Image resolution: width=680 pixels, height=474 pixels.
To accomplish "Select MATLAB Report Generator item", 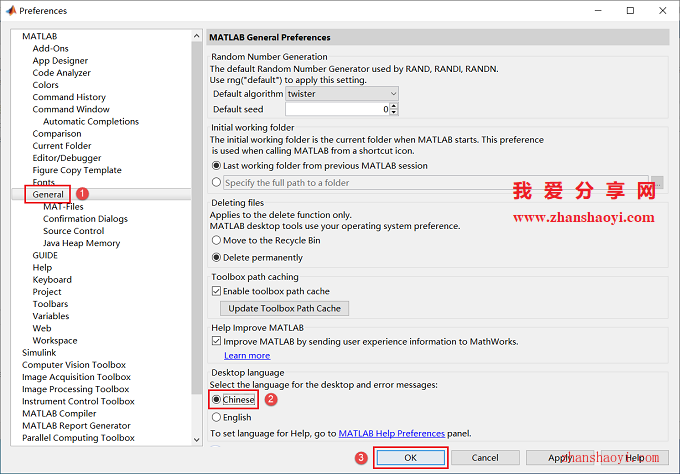I will point(76,425).
